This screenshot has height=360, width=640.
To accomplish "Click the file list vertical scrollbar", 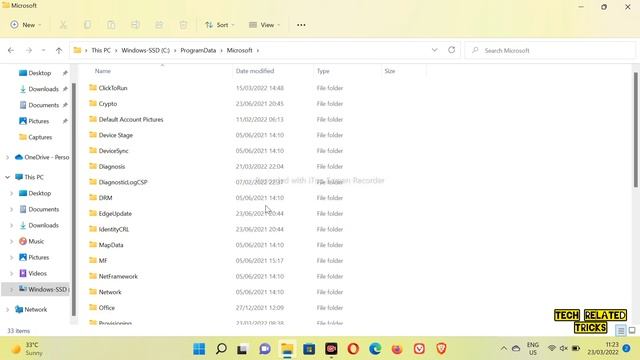I will pyautogui.click(x=636, y=131).
